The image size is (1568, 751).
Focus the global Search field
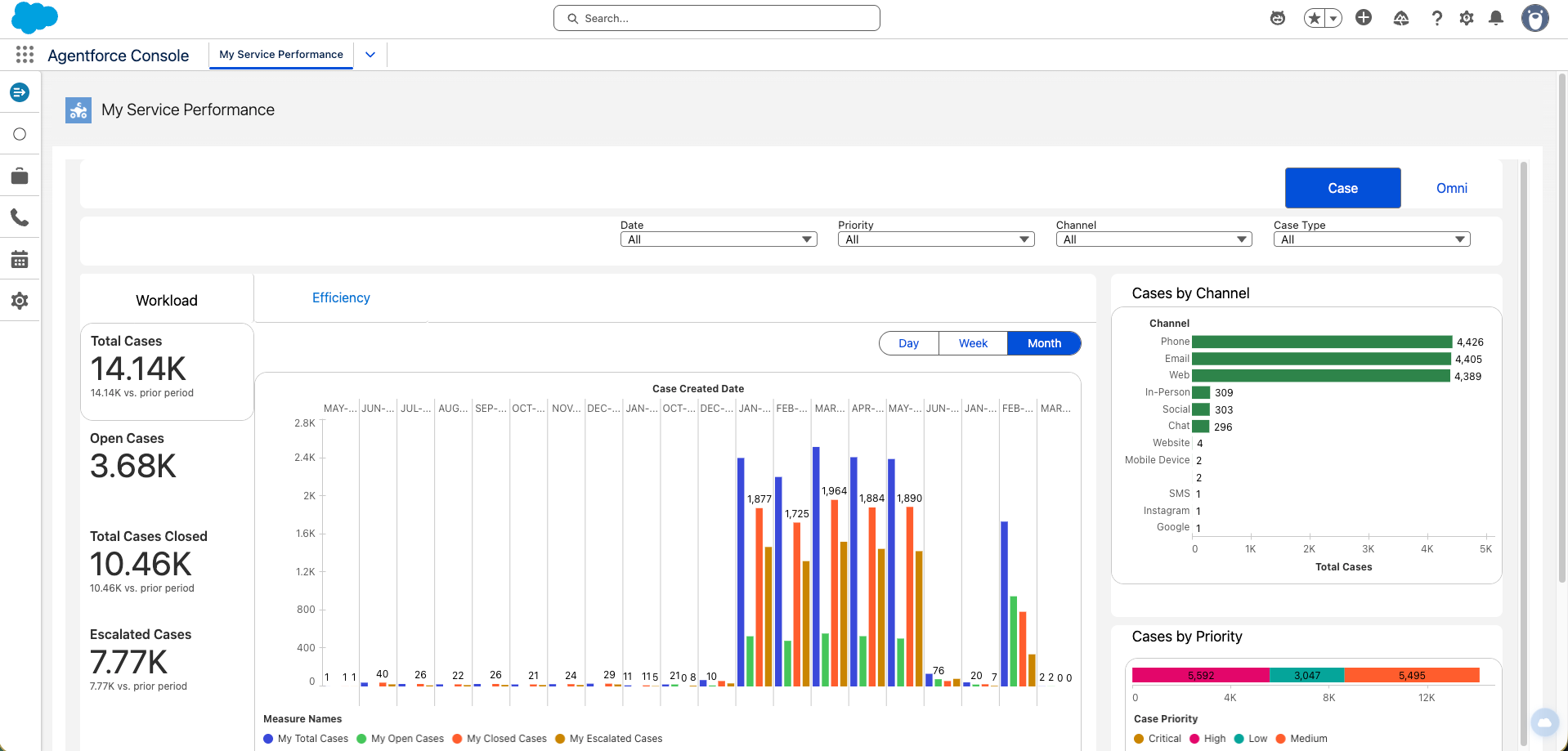(x=716, y=18)
